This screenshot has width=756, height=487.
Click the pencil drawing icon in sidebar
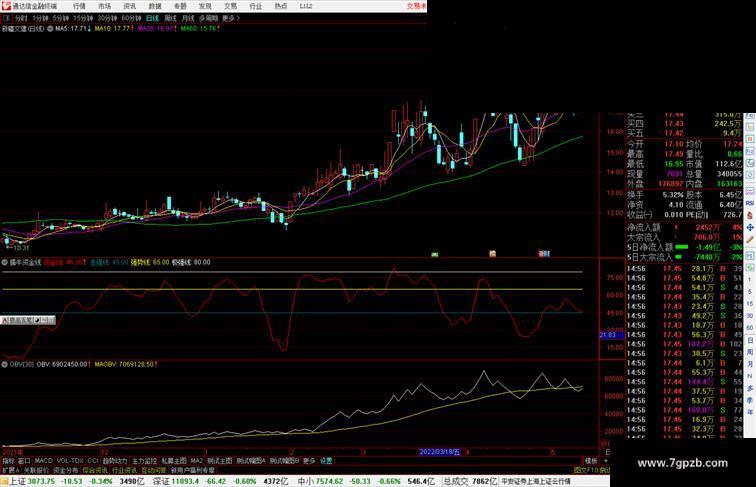(x=750, y=240)
